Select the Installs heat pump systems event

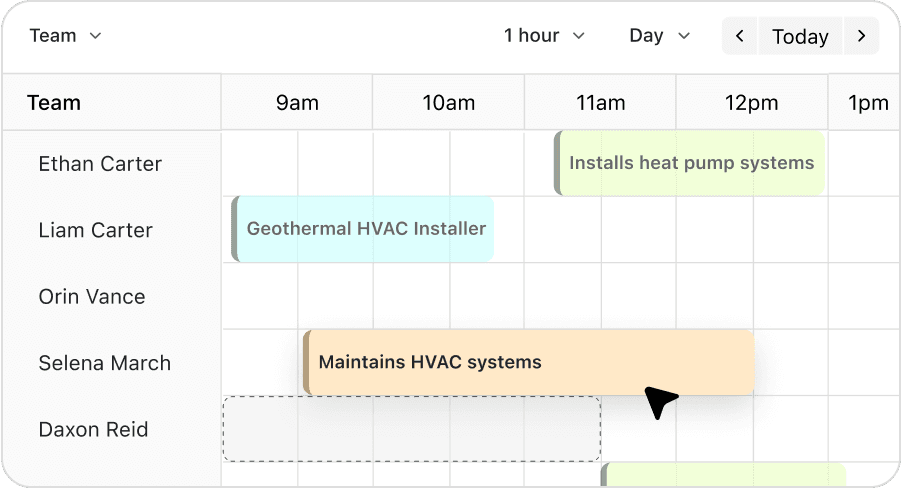click(690, 163)
